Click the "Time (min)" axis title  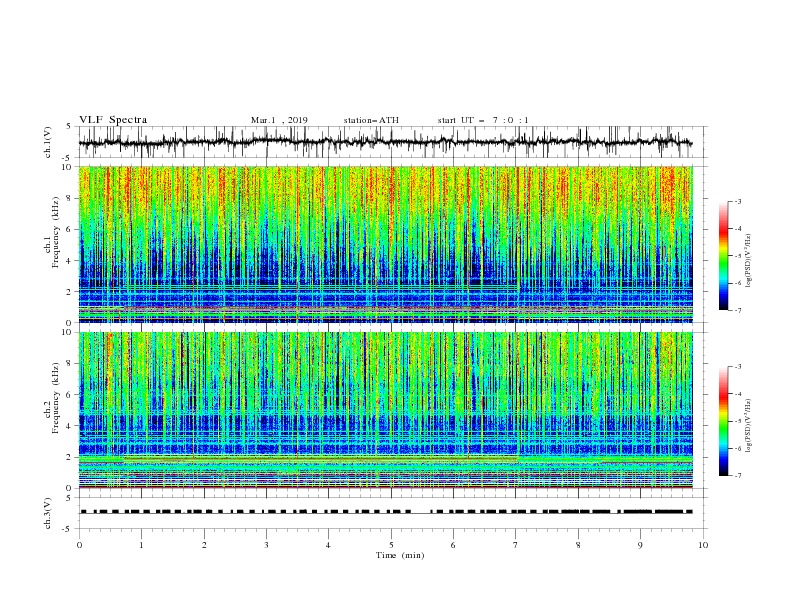click(x=400, y=555)
